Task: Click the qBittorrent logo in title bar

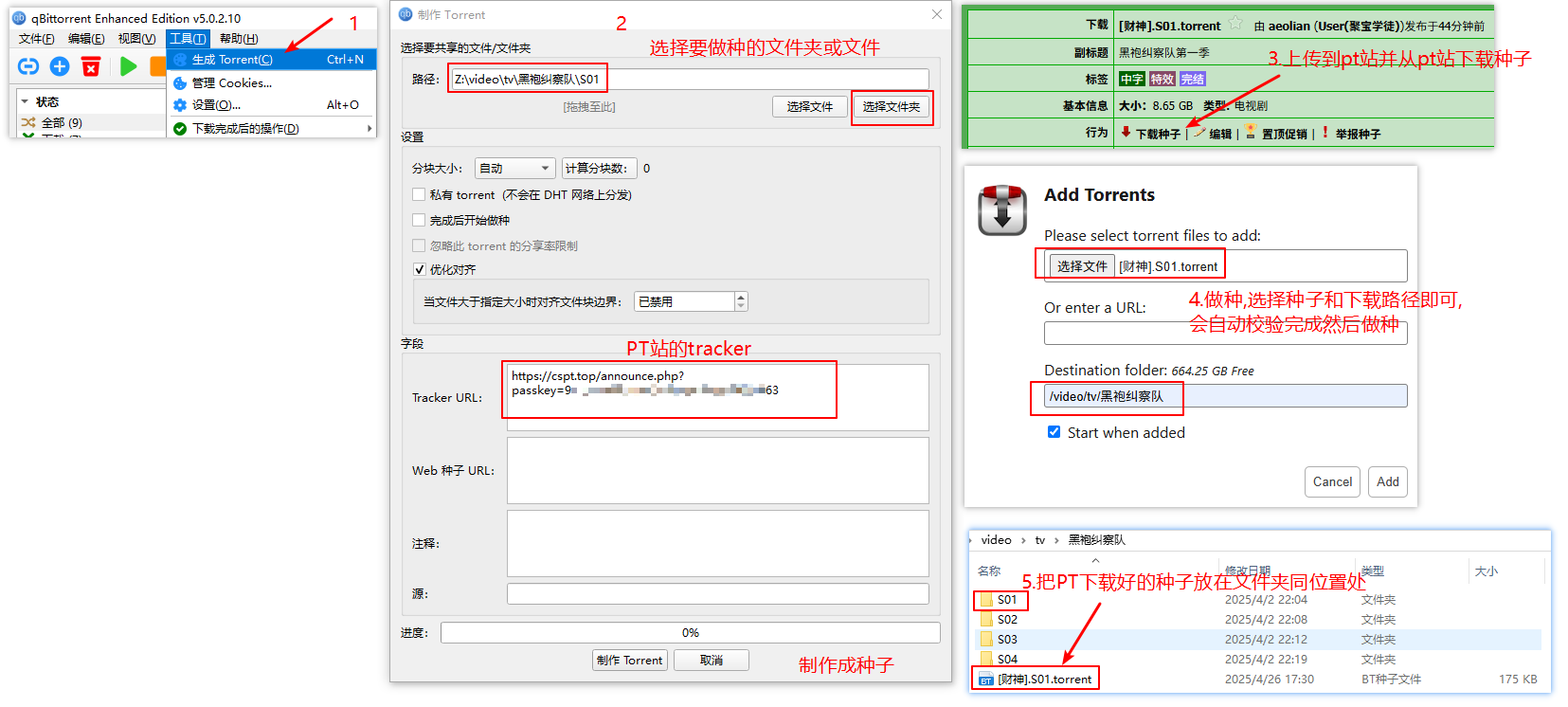Action: click(x=19, y=18)
